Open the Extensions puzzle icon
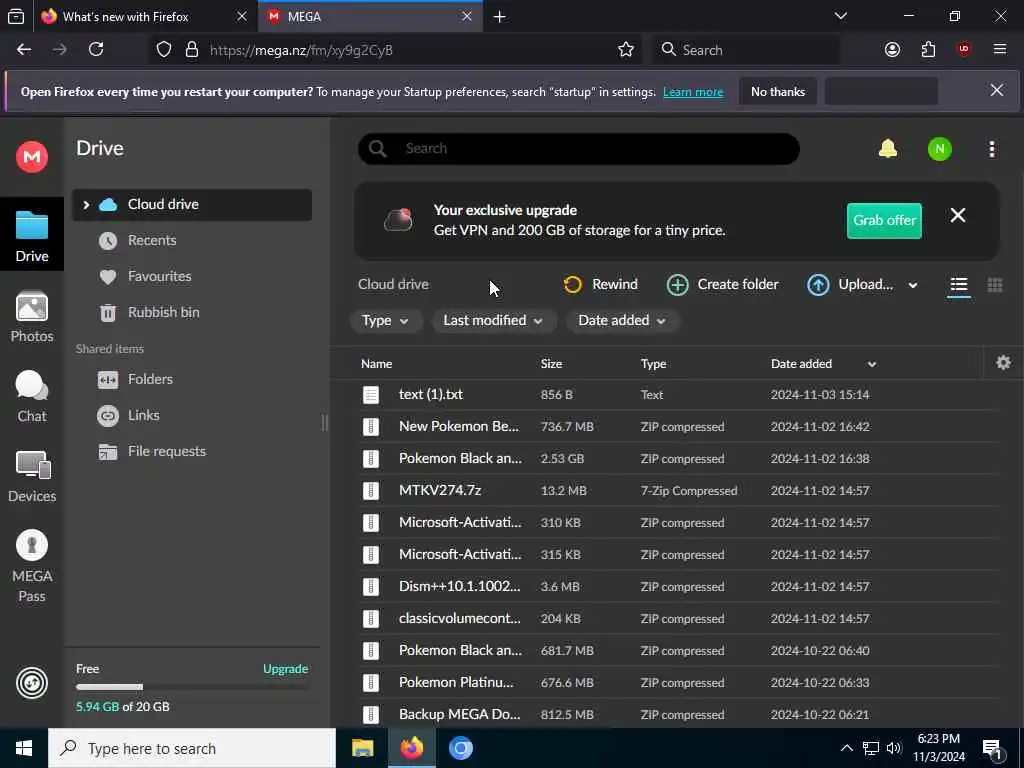Viewport: 1024px width, 768px height. pyautogui.click(x=928, y=49)
